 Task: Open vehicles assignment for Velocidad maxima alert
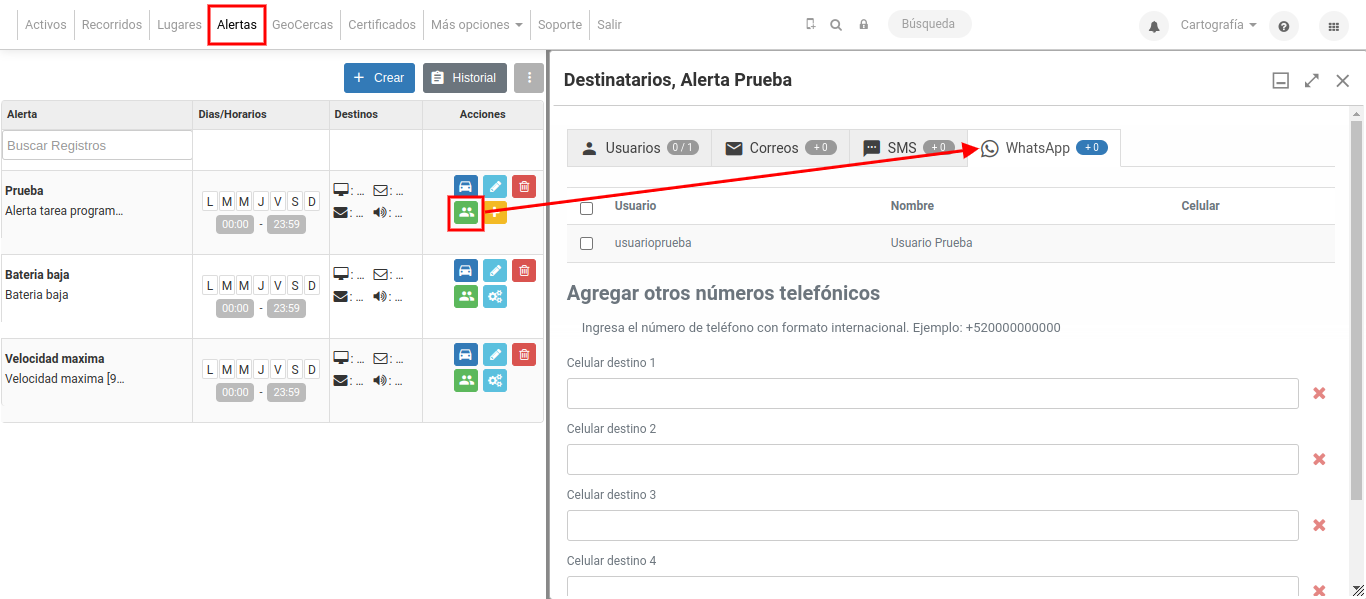click(465, 354)
